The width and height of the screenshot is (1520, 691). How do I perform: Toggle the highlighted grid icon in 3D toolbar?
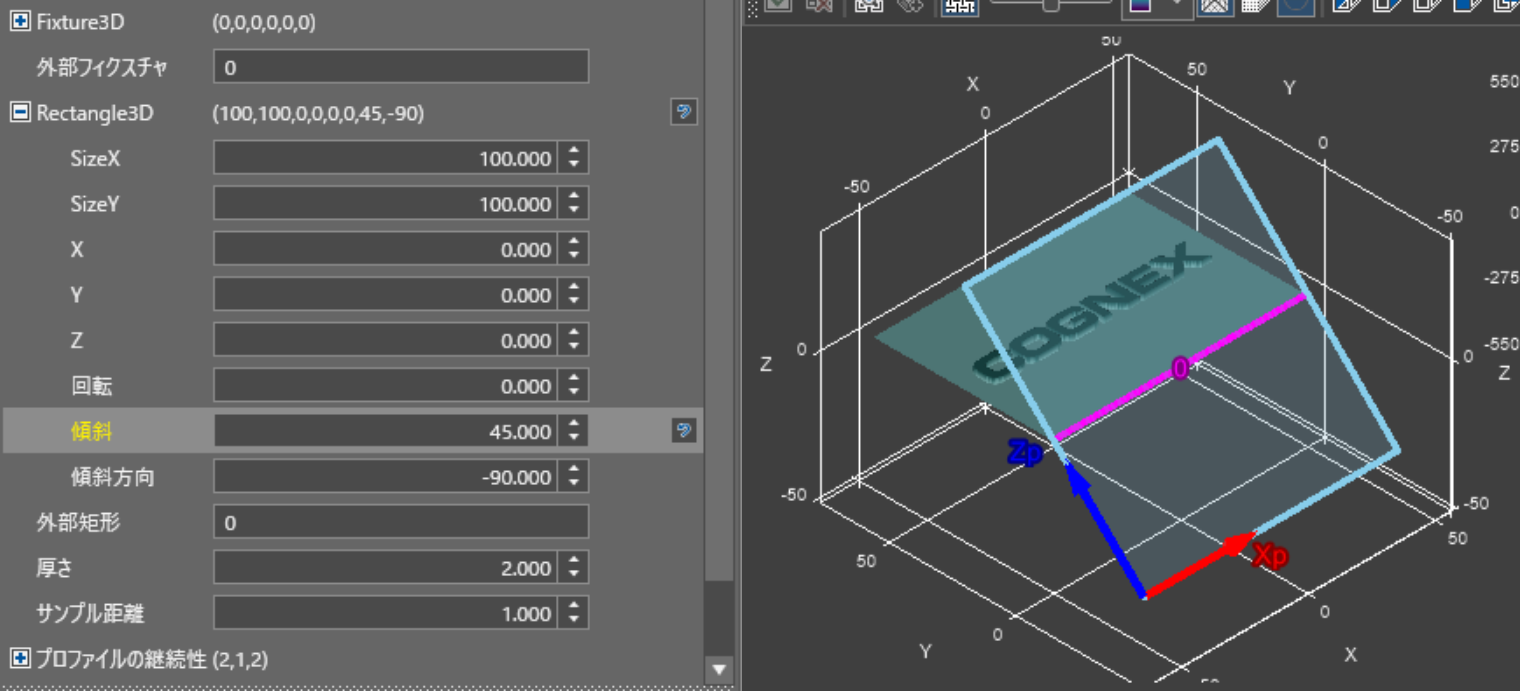point(959,5)
